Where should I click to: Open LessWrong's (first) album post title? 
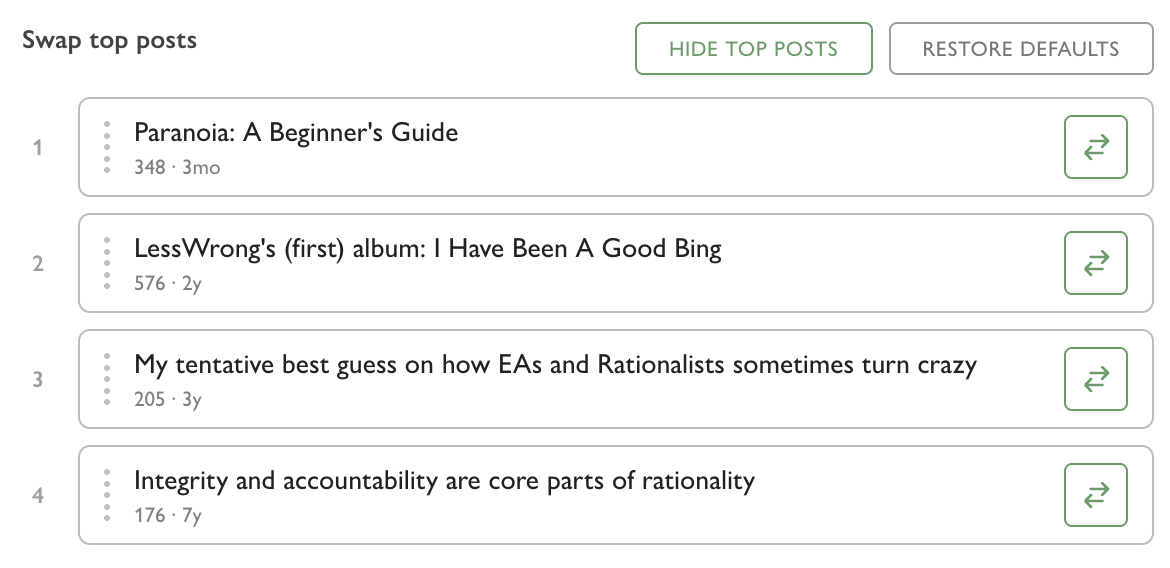[x=427, y=249]
